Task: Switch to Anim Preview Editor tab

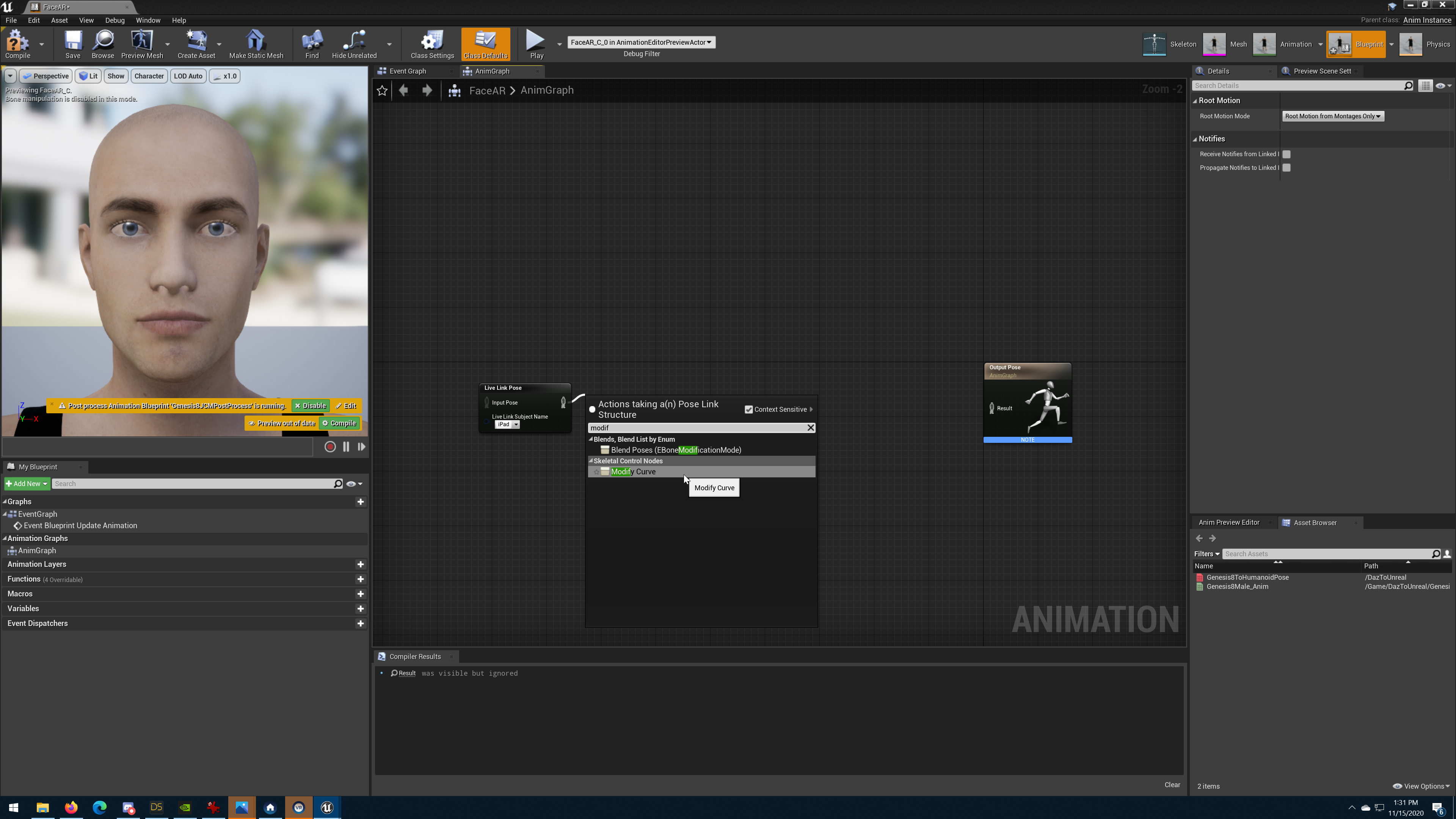Action: [1229, 523]
